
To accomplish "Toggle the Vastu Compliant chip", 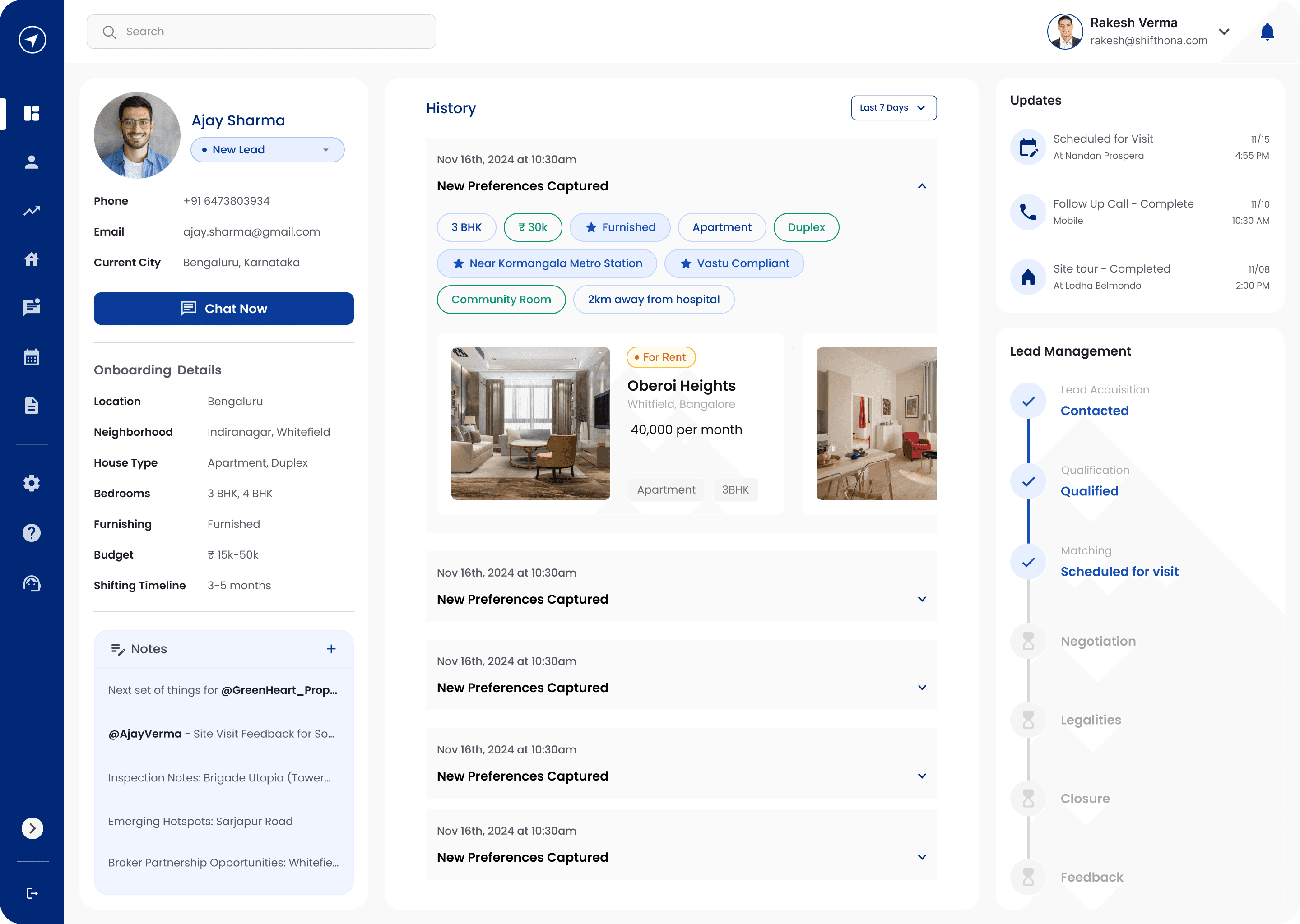I will pyautogui.click(x=734, y=263).
